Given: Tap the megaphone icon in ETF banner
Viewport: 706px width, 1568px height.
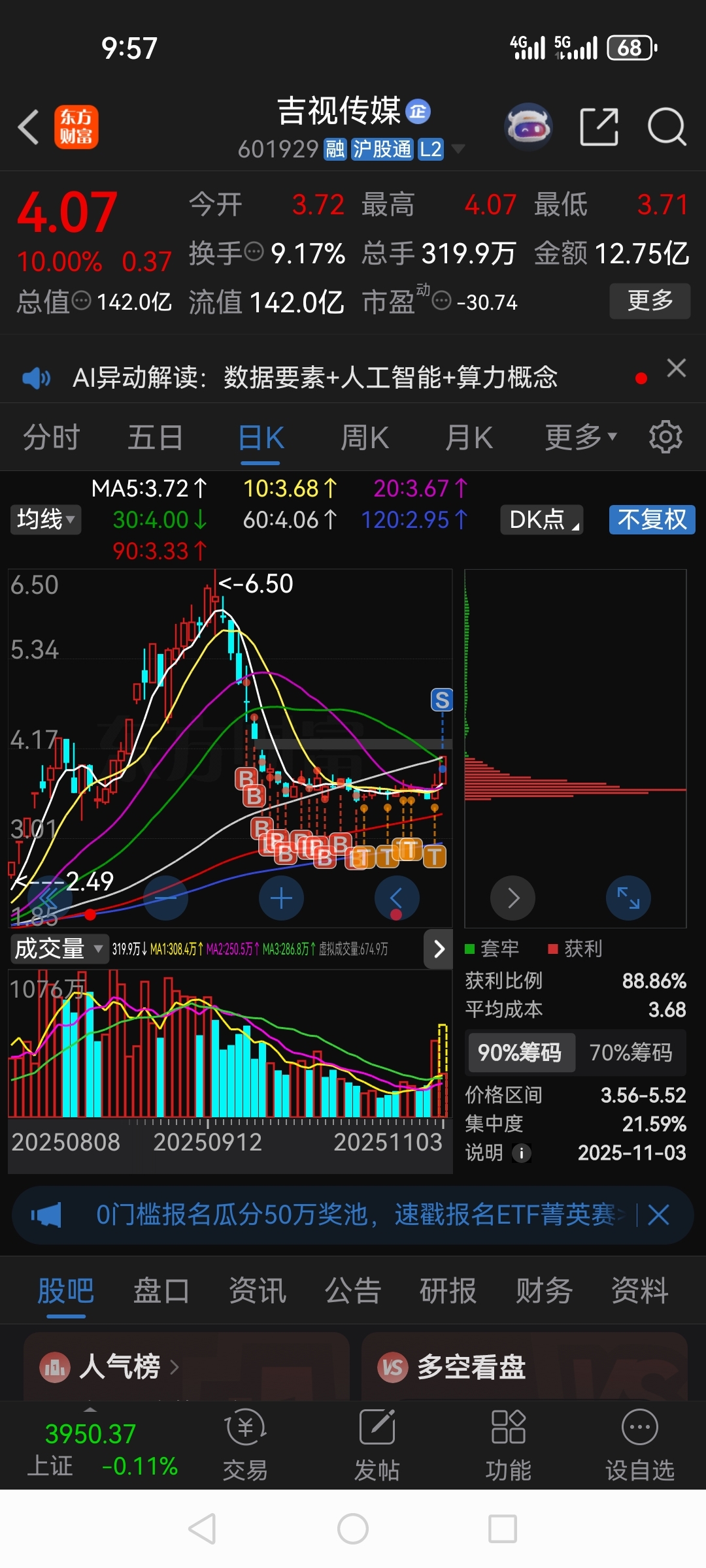Looking at the screenshot, I should (x=47, y=1215).
